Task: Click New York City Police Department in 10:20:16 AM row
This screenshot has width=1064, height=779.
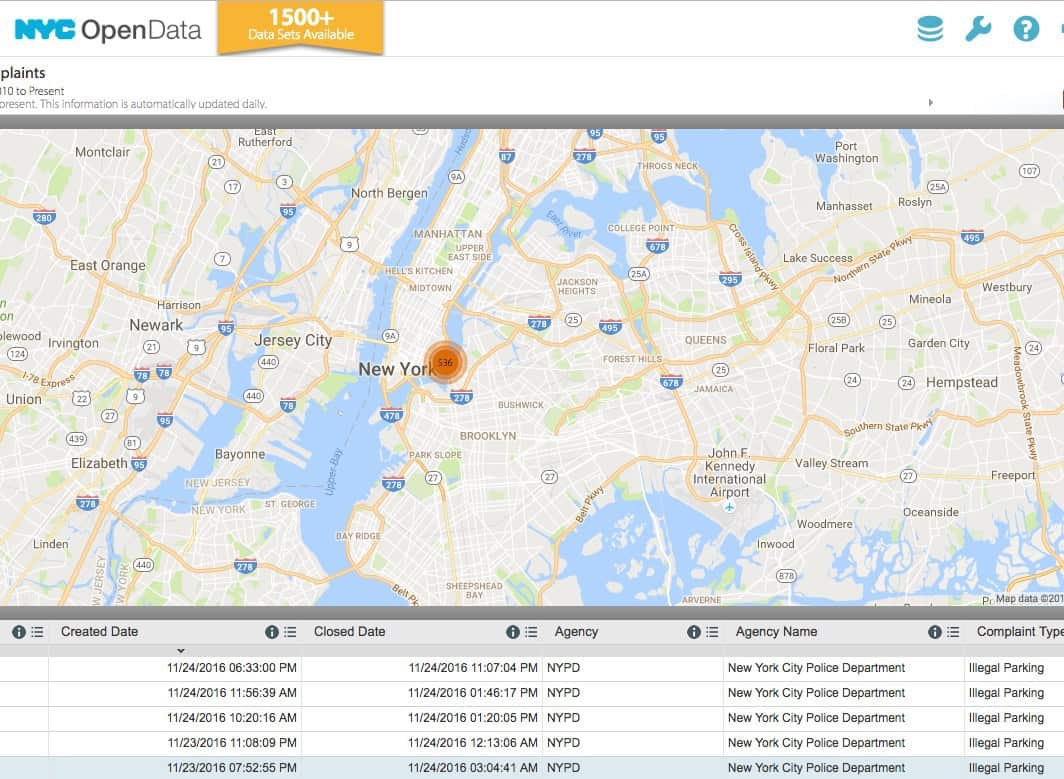Action: pyautogui.click(x=816, y=718)
